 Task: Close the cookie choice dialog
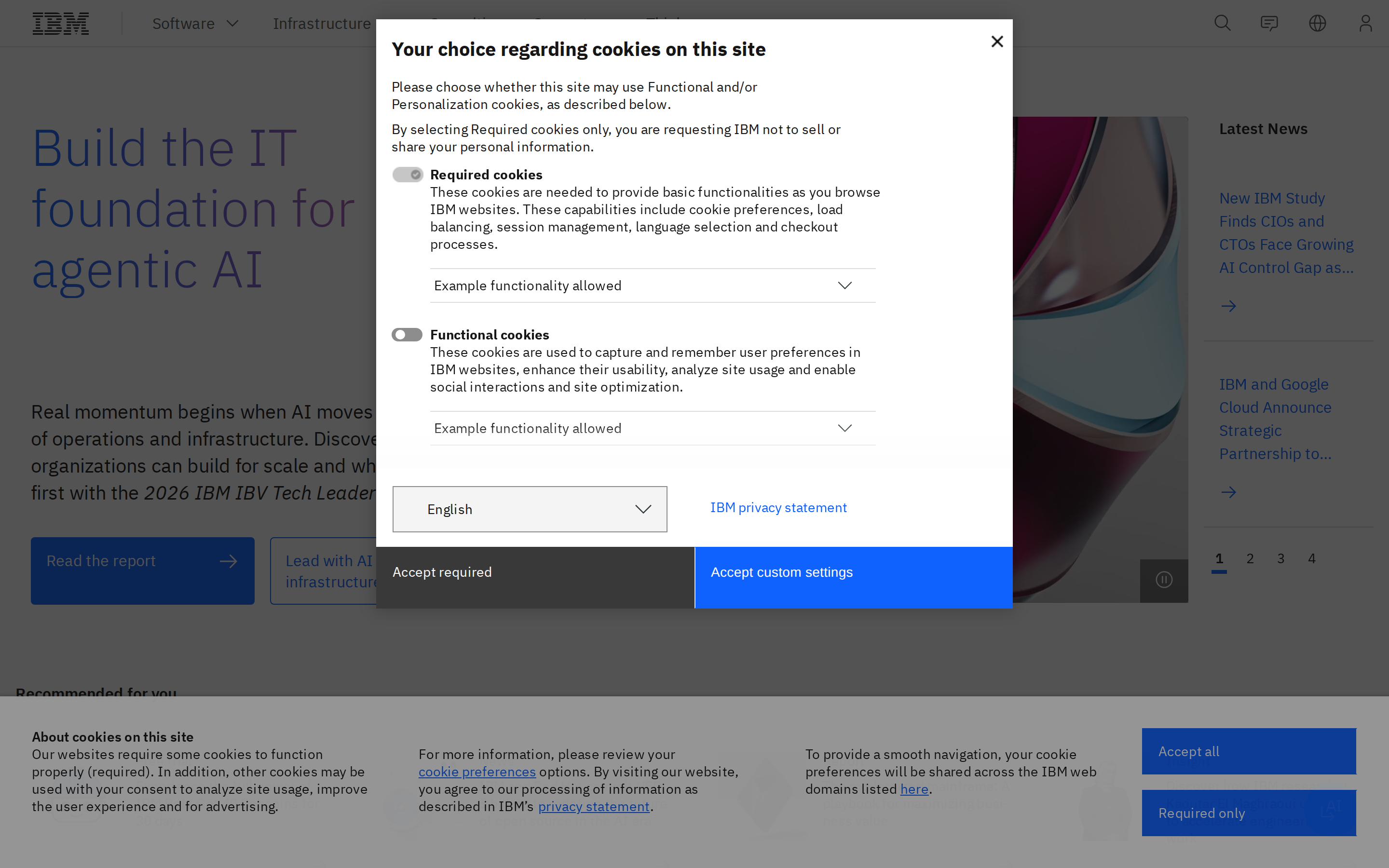coord(997,41)
